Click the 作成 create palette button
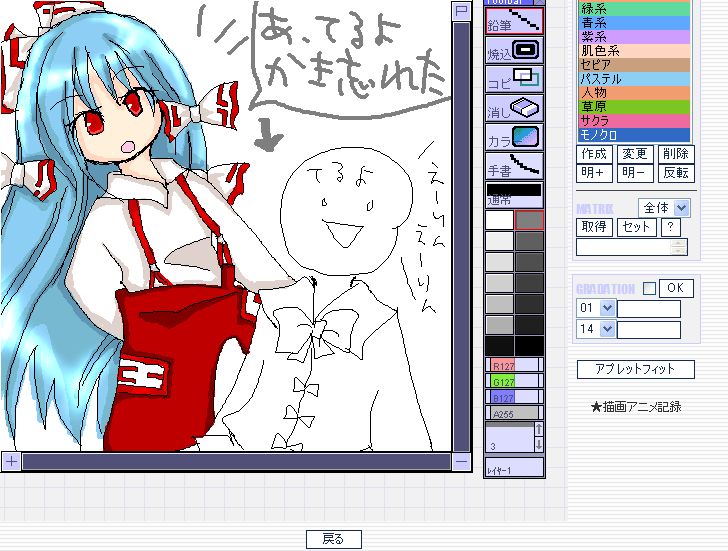Screen dimensions: 728x551 click(x=594, y=154)
